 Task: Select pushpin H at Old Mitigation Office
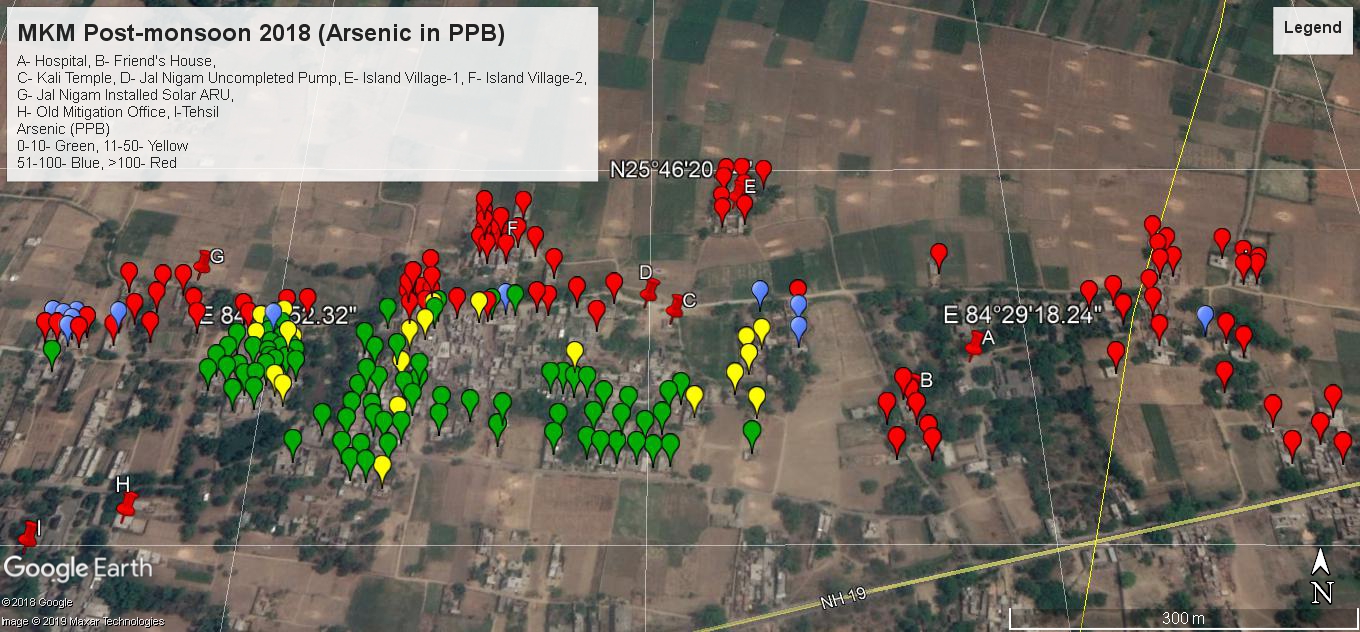[x=126, y=505]
